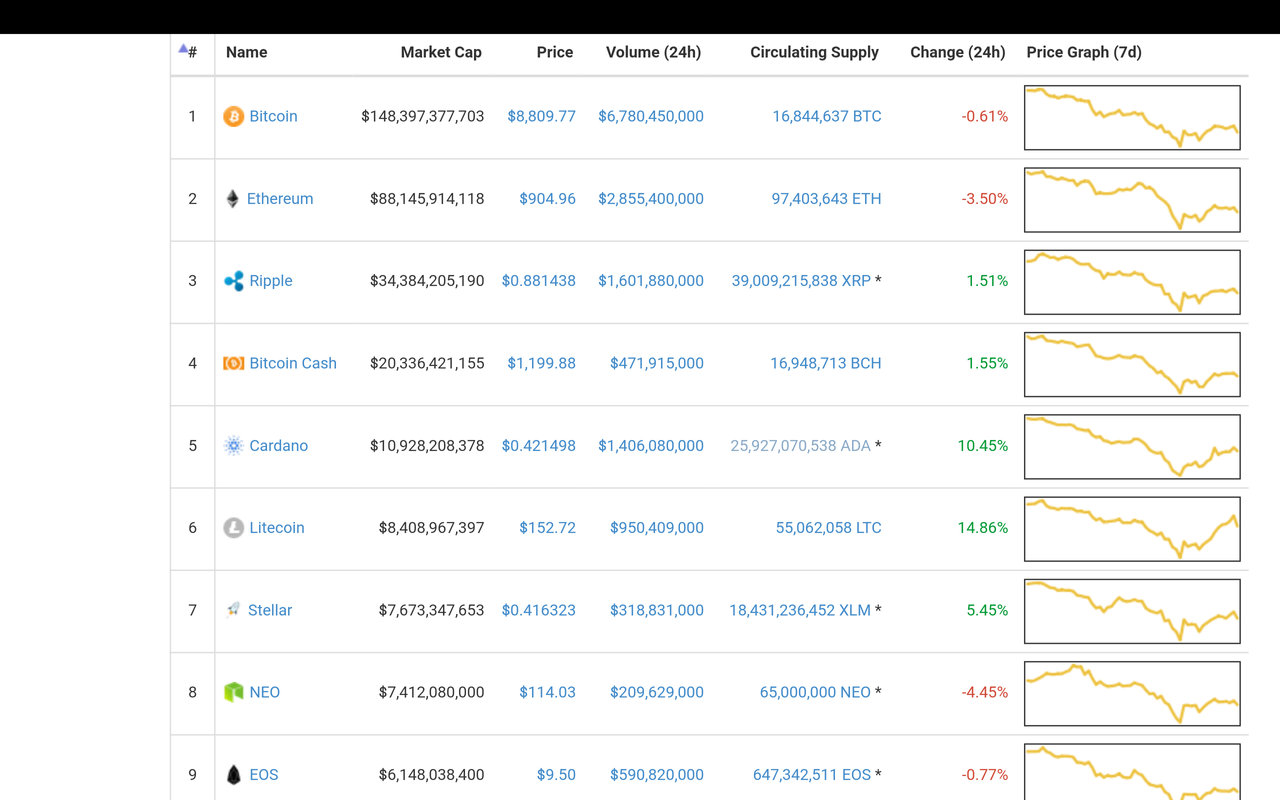Click Bitcoin price $8,809.77

(x=541, y=116)
